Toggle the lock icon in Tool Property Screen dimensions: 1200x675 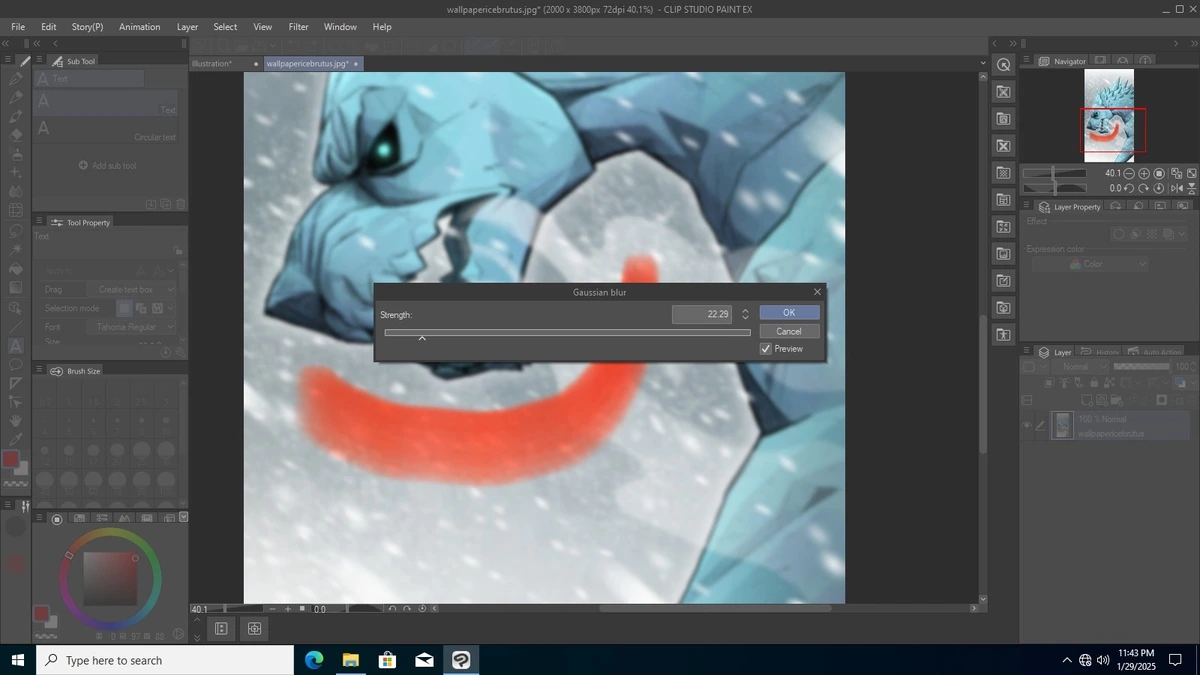point(177,250)
